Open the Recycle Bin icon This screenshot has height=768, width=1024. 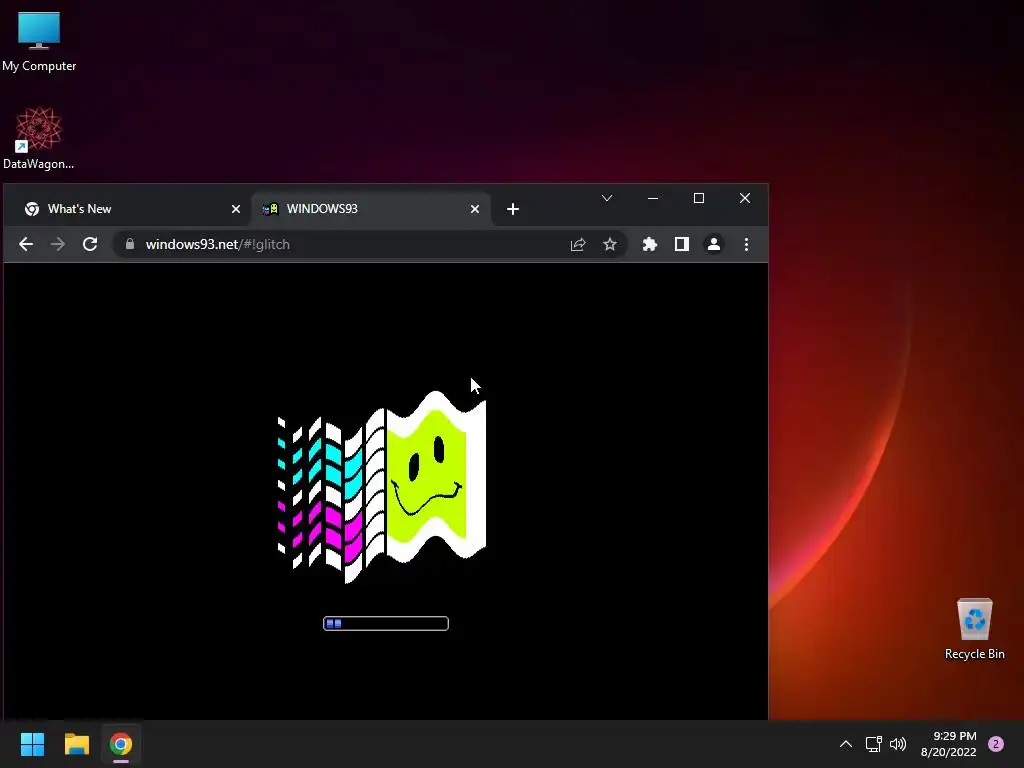974,628
